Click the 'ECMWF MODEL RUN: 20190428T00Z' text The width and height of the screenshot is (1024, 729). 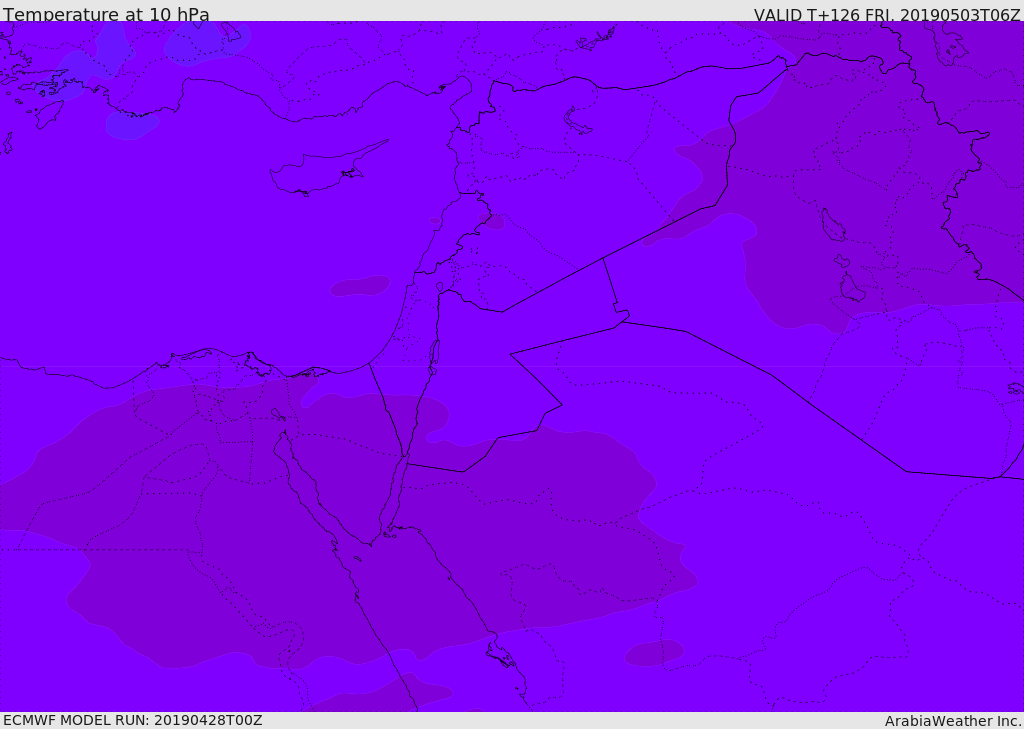click(x=133, y=720)
